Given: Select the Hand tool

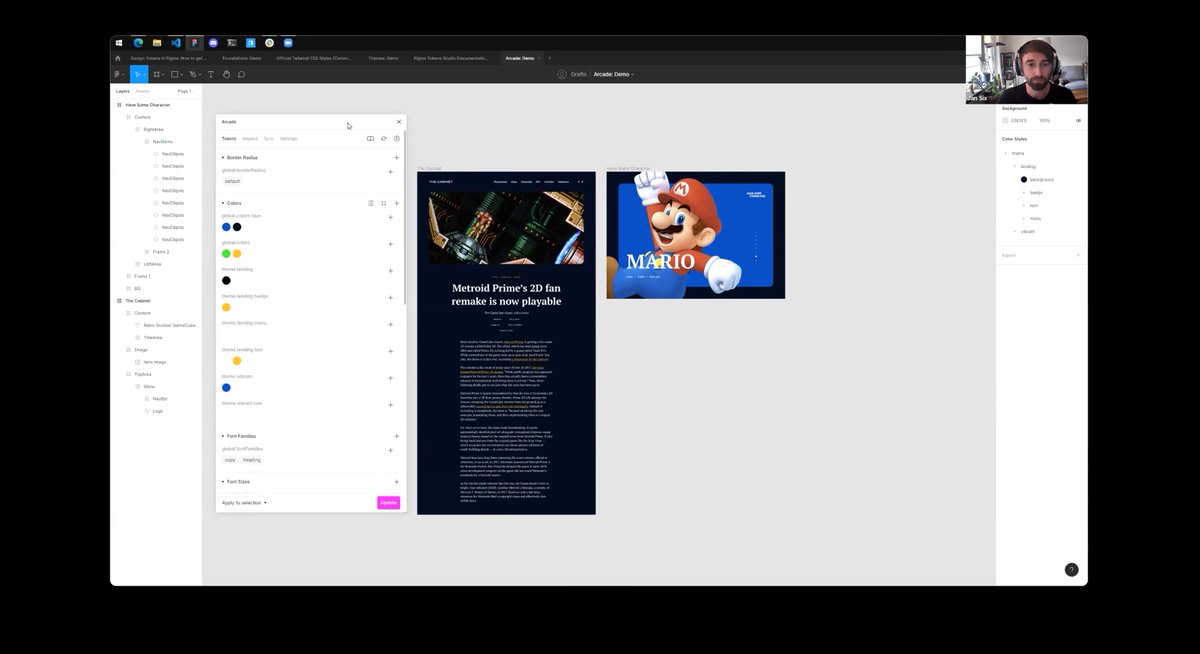Looking at the screenshot, I should coord(226,74).
